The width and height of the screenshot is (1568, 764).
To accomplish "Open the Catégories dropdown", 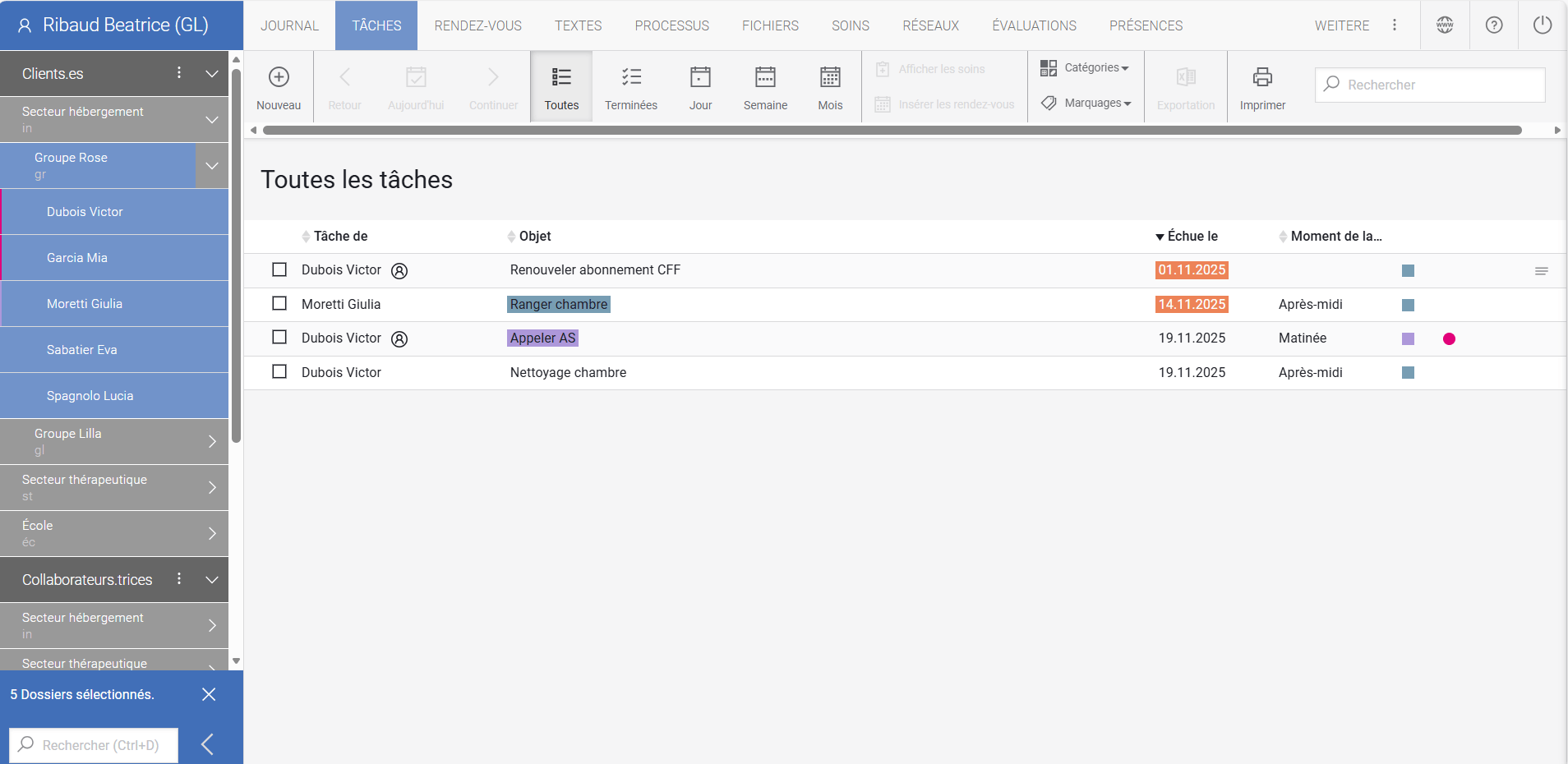I will [x=1086, y=67].
